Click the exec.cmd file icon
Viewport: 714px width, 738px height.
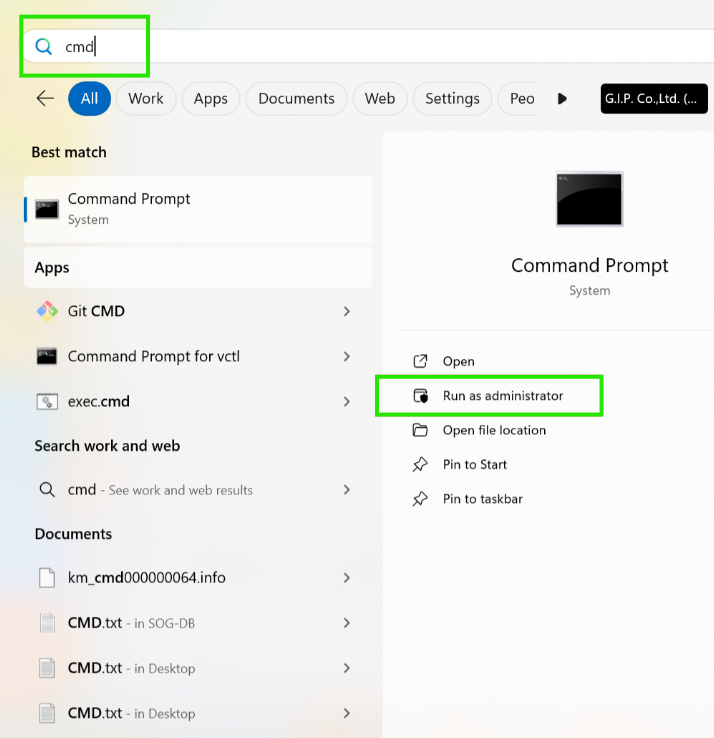click(x=47, y=401)
